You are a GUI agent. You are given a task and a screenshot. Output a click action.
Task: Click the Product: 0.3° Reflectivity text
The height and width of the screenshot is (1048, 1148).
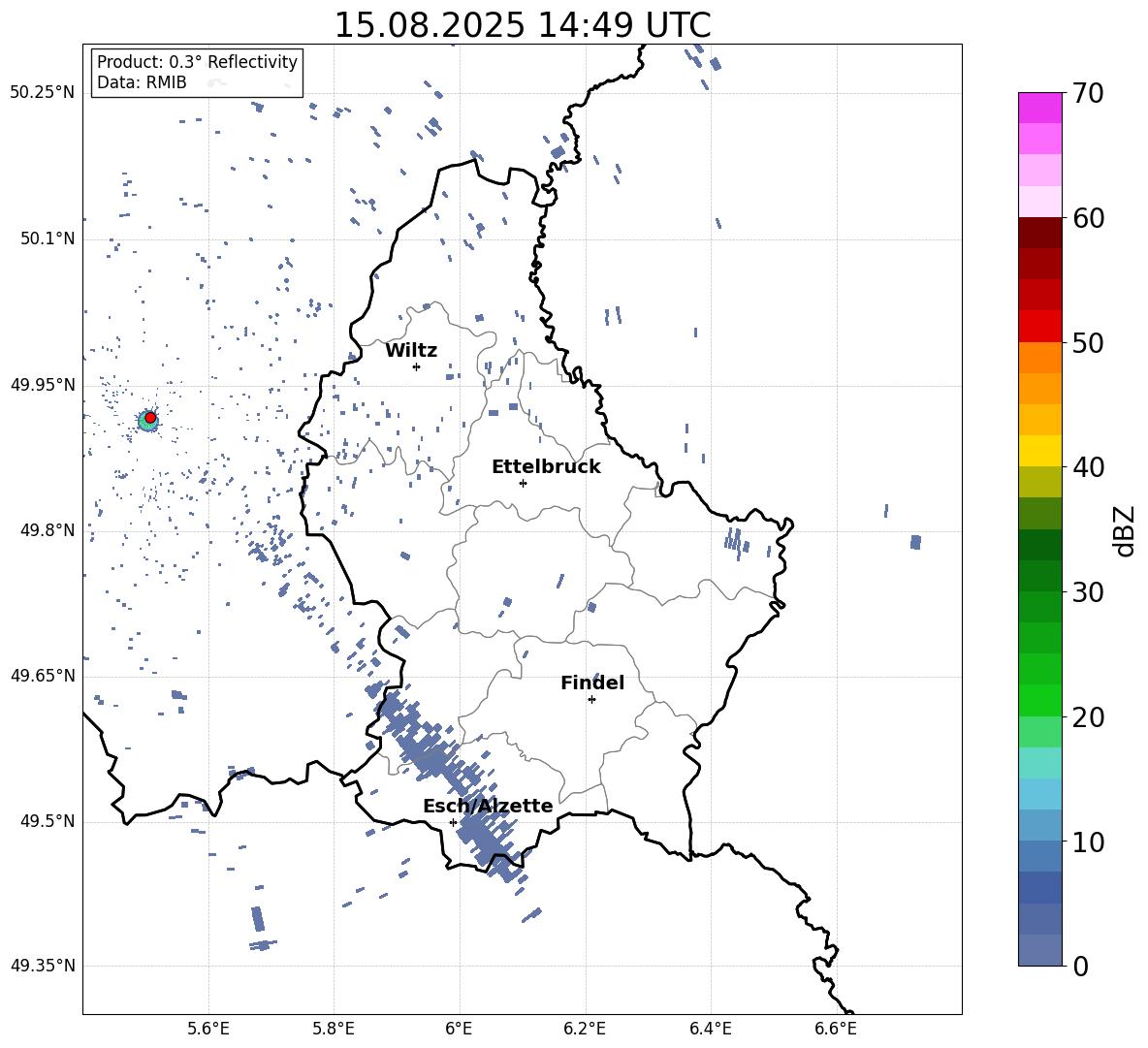pos(197,62)
